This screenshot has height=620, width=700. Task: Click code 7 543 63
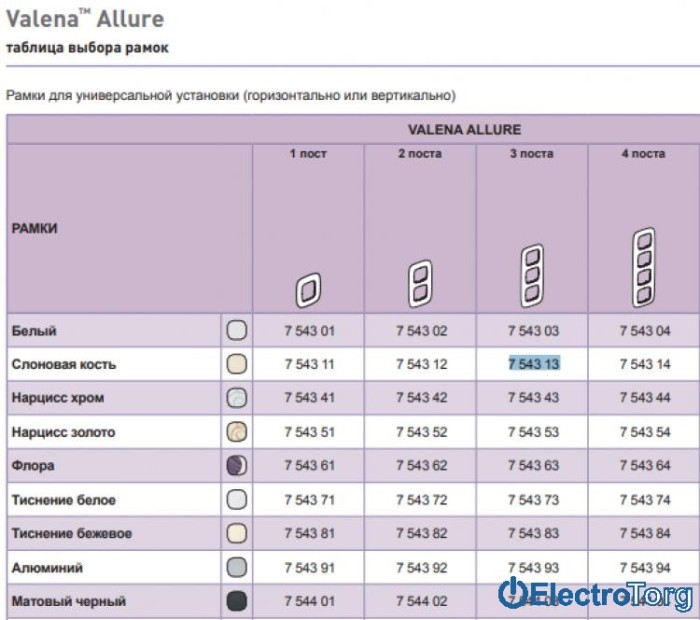pyautogui.click(x=533, y=465)
